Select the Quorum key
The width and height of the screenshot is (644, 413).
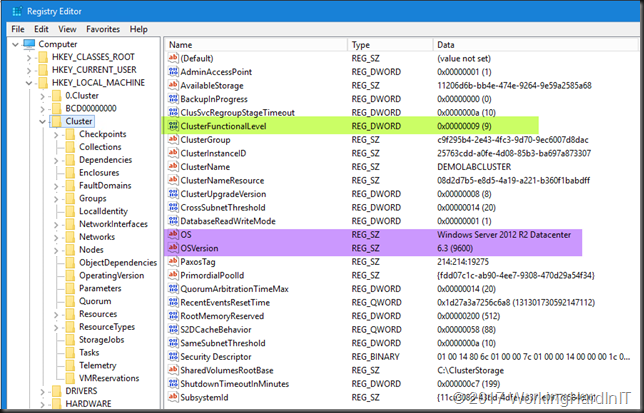click(x=95, y=301)
